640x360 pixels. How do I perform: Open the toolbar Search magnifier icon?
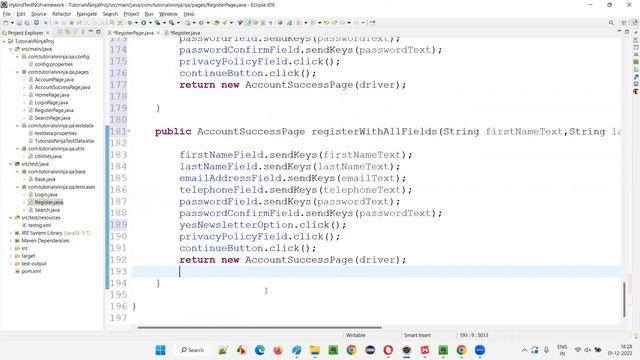click(x=611, y=23)
